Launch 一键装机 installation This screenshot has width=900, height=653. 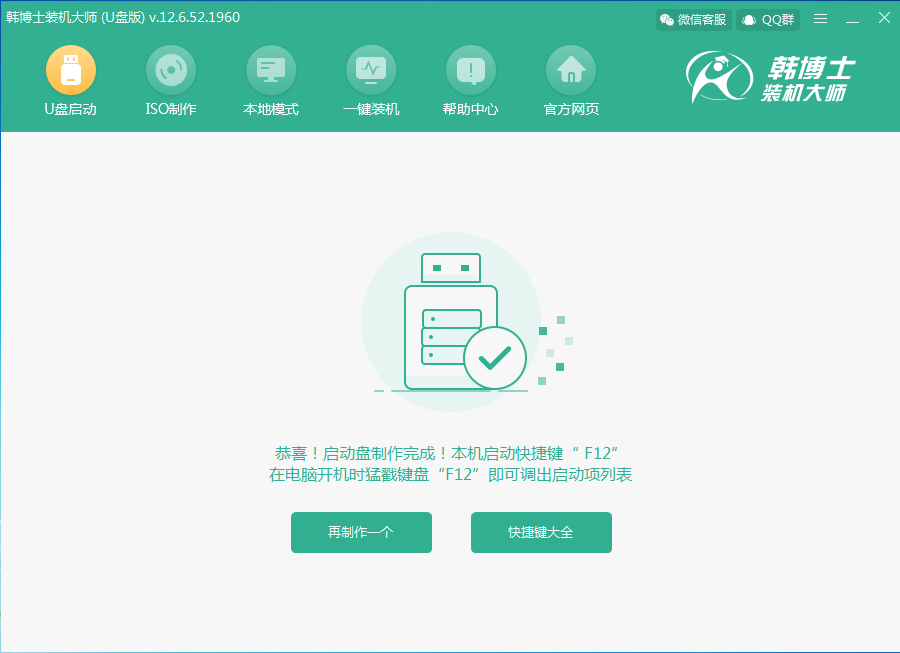(x=371, y=70)
